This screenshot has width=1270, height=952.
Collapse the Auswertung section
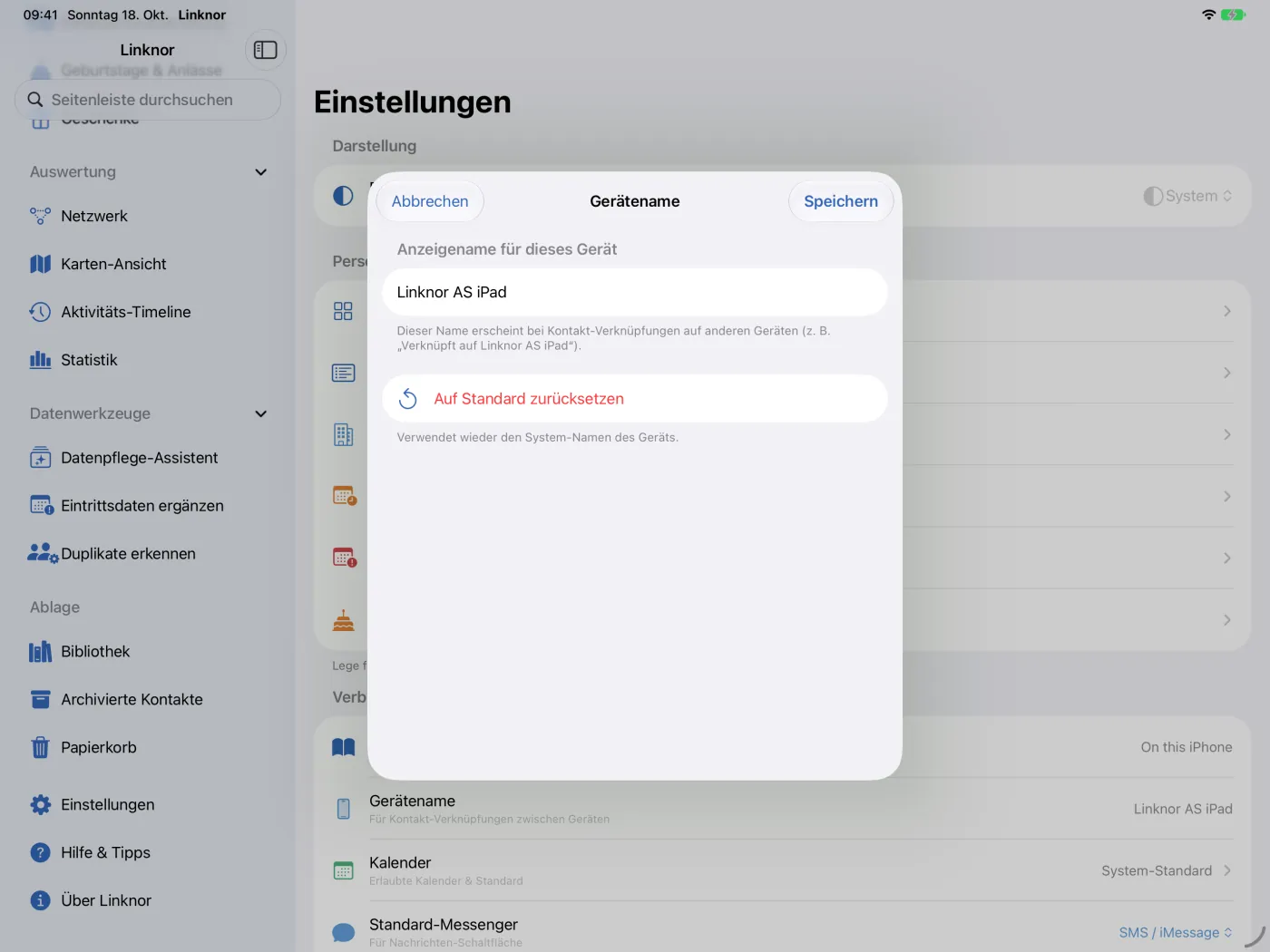[261, 172]
